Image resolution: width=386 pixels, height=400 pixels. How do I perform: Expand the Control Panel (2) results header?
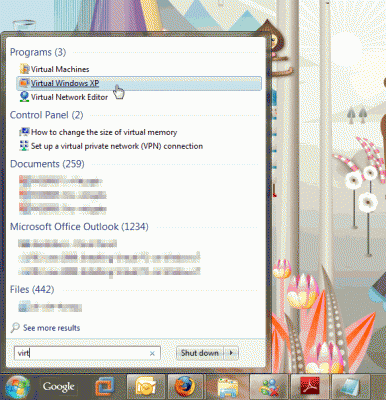(47, 115)
